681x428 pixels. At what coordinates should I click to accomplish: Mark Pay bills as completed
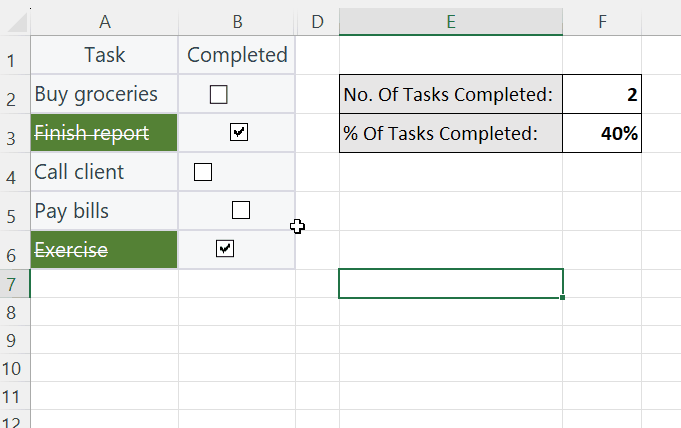pyautogui.click(x=241, y=210)
